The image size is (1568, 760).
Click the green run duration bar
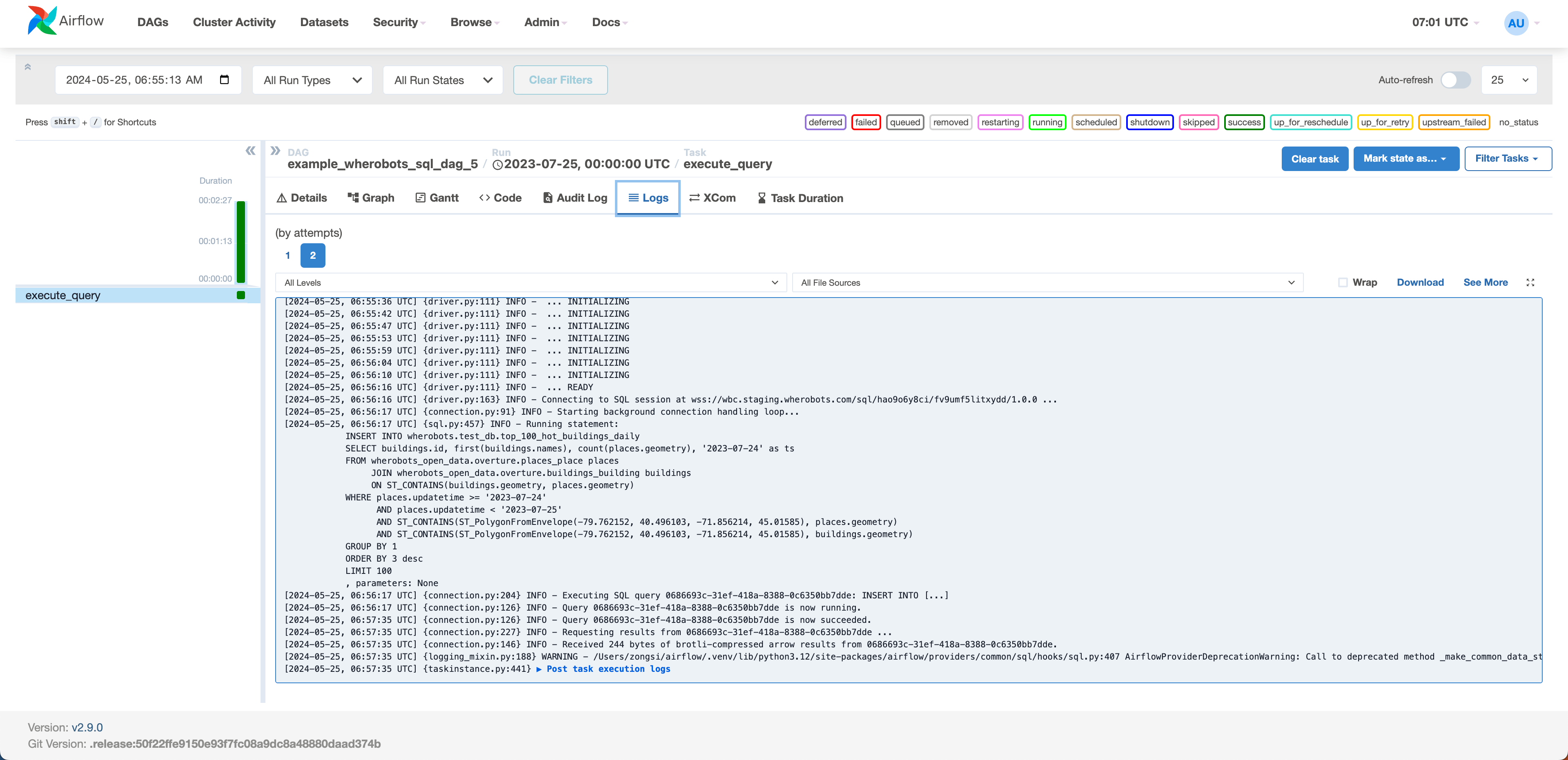coord(241,242)
